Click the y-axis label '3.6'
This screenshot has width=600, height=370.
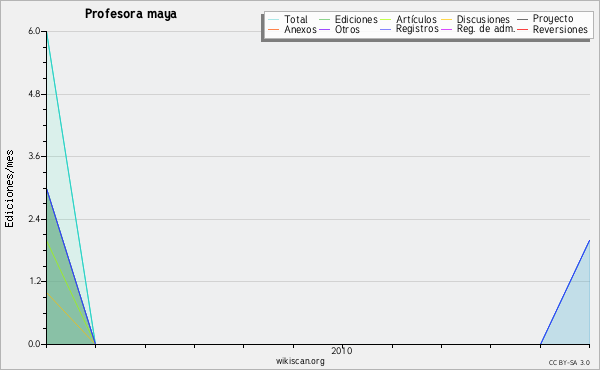tap(34, 156)
